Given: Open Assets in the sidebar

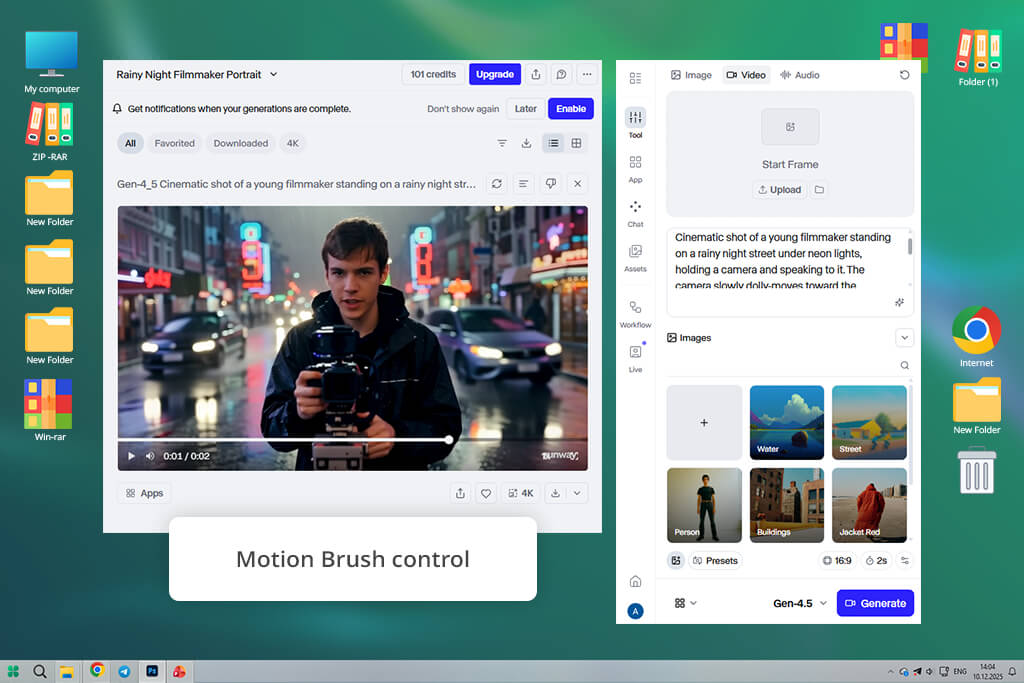Looking at the screenshot, I should (635, 257).
